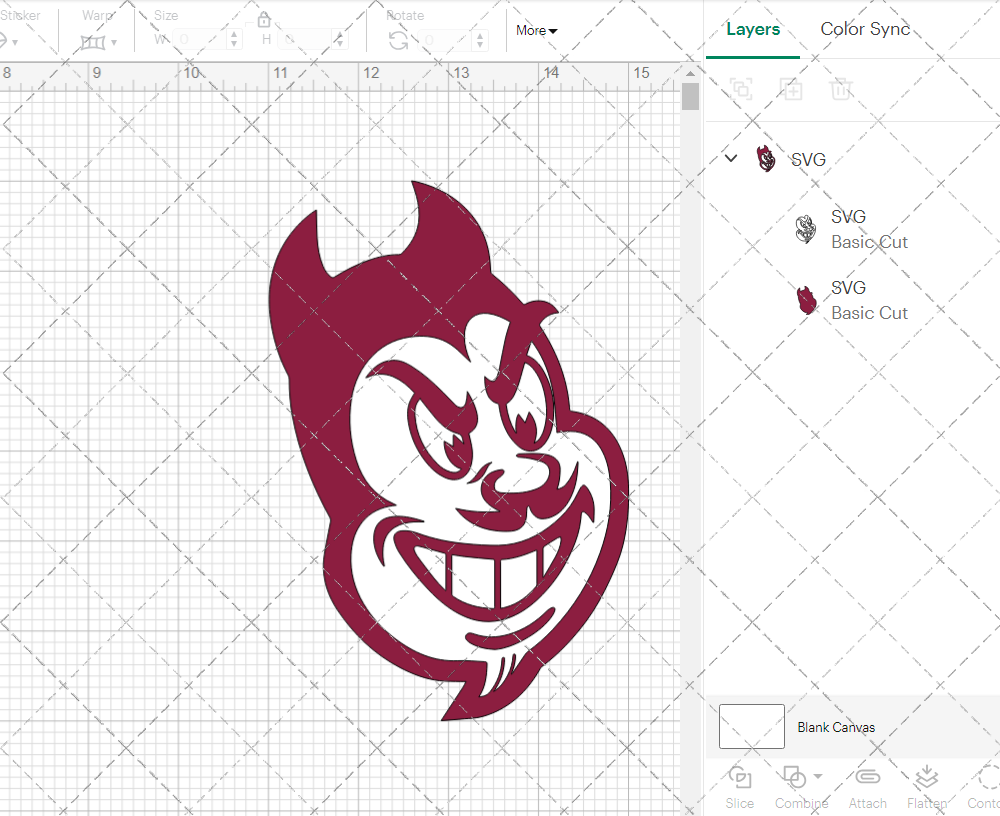Click the Slice tool icon

point(739,777)
